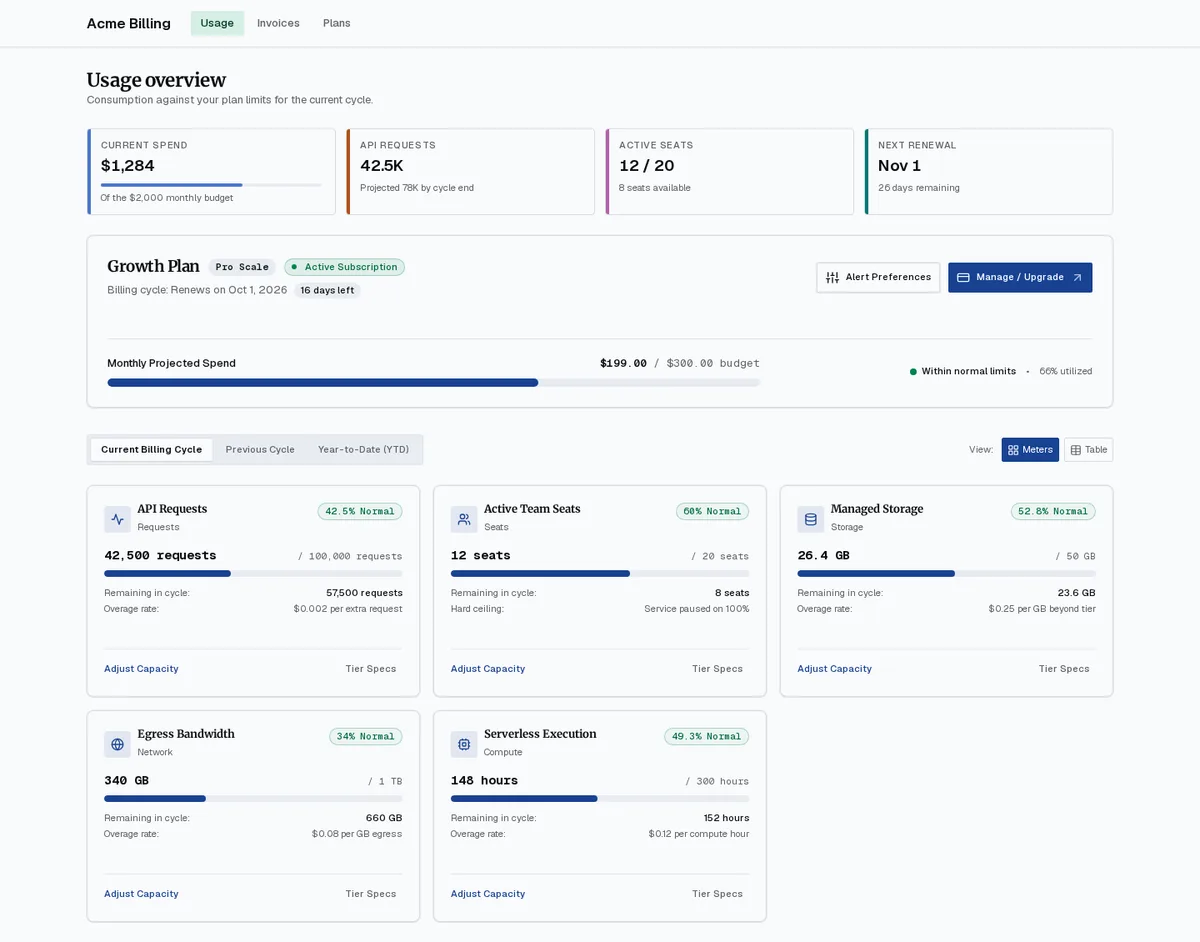Click the Managed Storage database icon

811,519
